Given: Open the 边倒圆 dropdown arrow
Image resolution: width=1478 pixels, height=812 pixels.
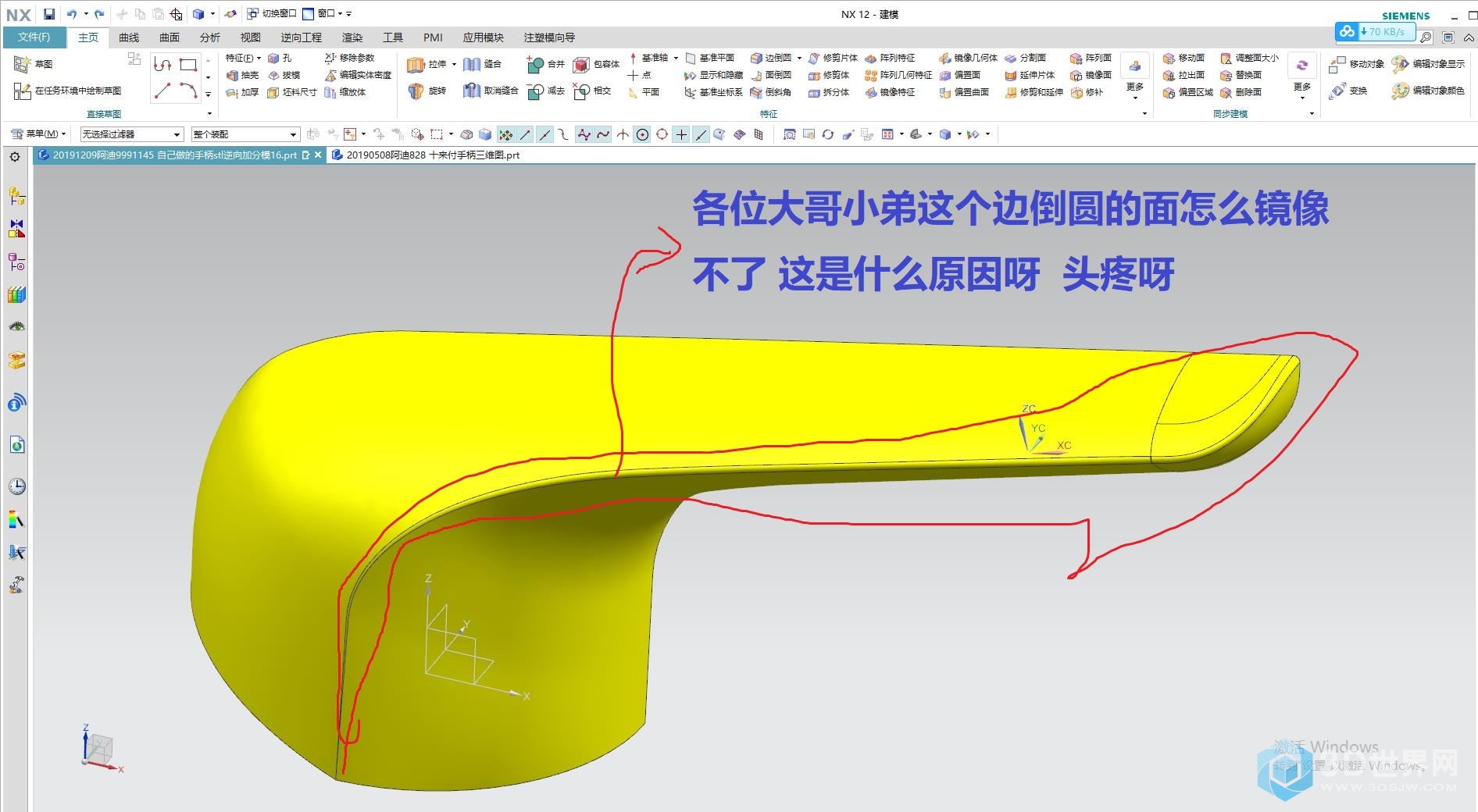Looking at the screenshot, I should pos(799,58).
